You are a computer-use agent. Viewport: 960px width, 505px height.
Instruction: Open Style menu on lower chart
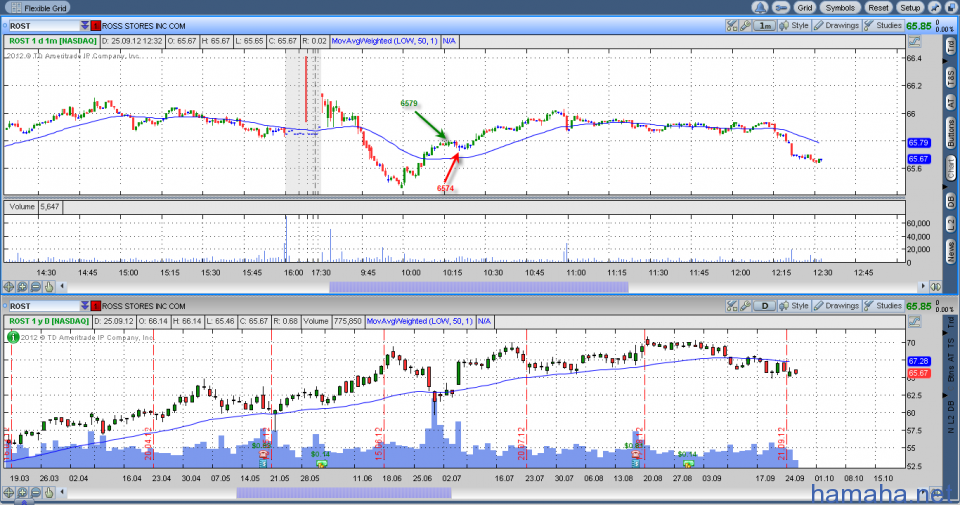(795, 306)
